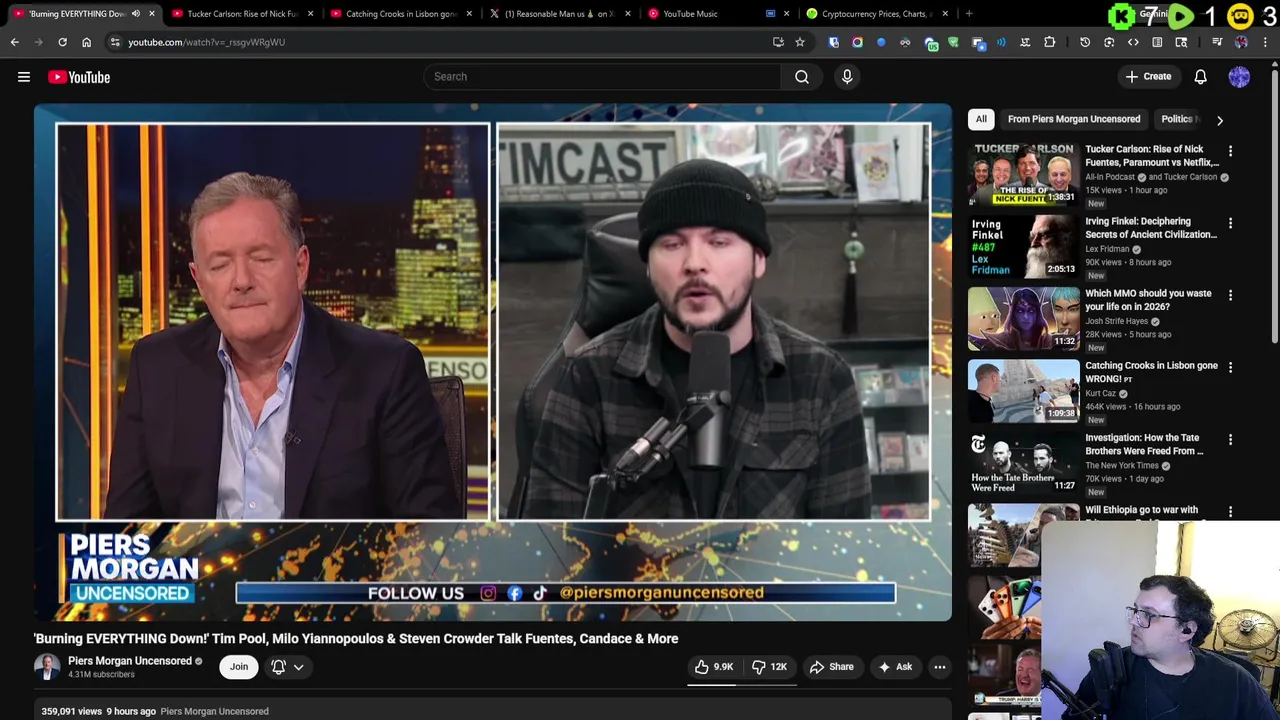1280x720 pixels.
Task: Open options for Irving Finkel video
Action: tap(1231, 223)
